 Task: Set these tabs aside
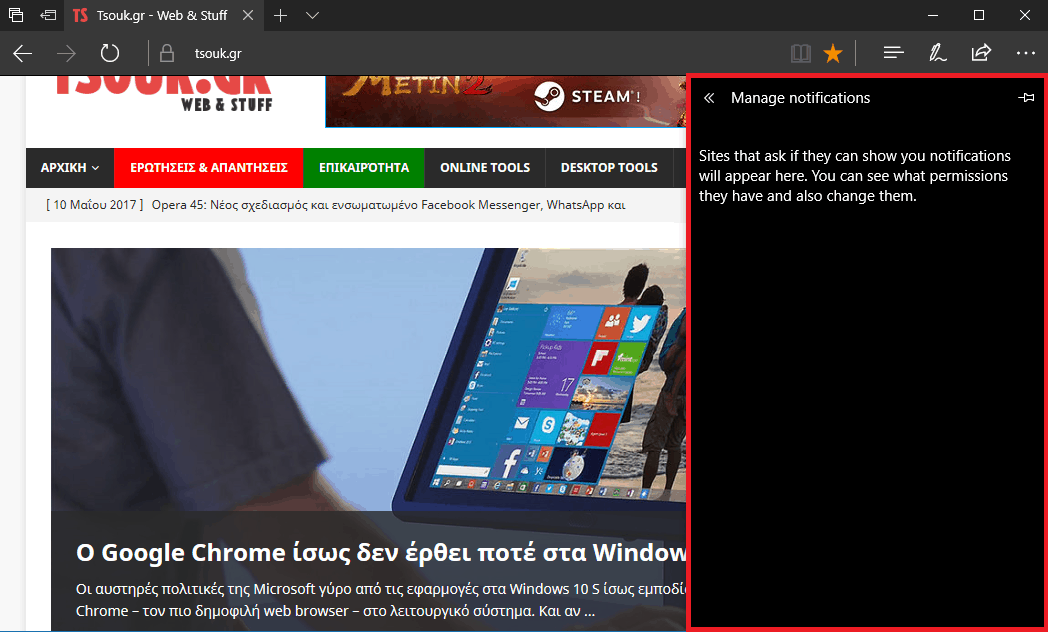[48, 16]
